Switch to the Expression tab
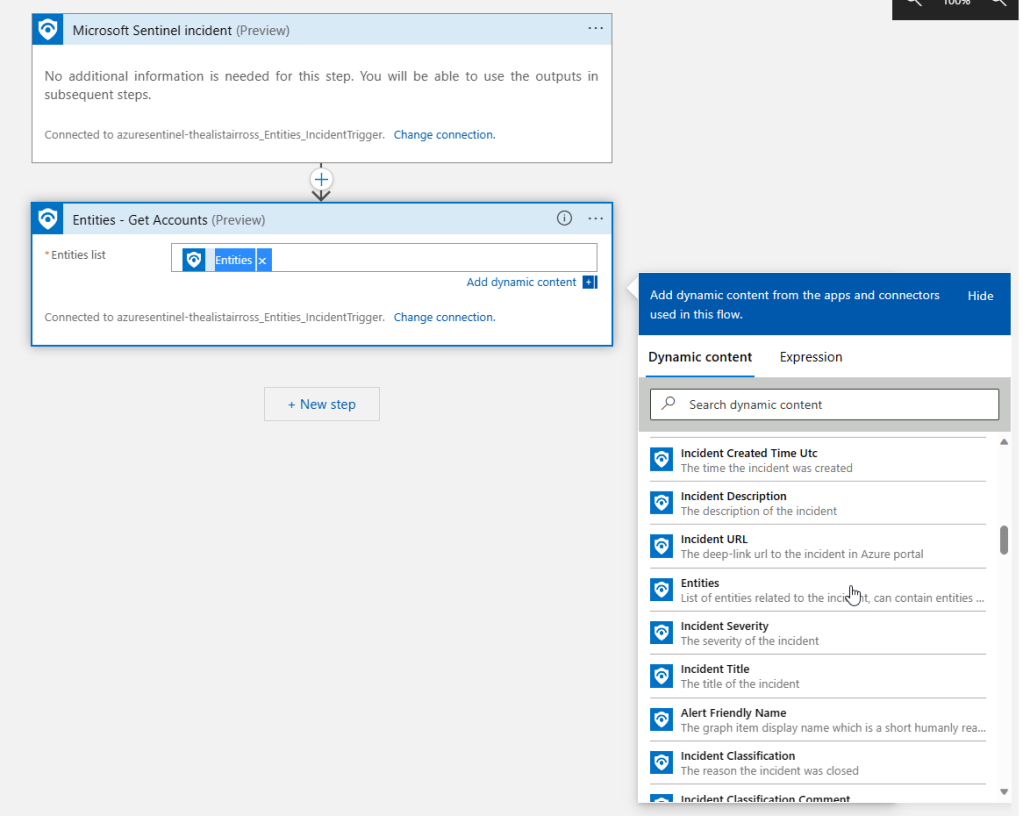Screen dimensions: 1023x816 coord(810,357)
